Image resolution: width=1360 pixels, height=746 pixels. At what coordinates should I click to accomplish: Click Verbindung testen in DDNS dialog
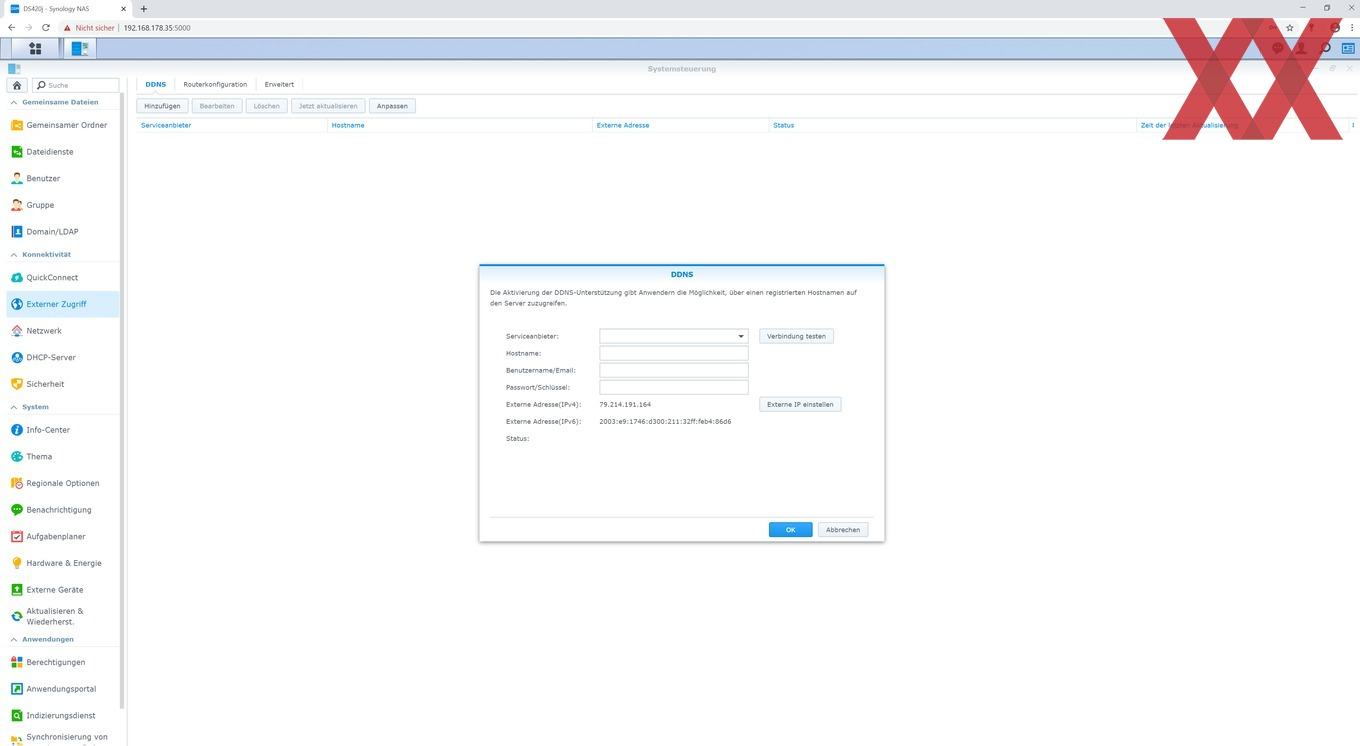pos(796,336)
